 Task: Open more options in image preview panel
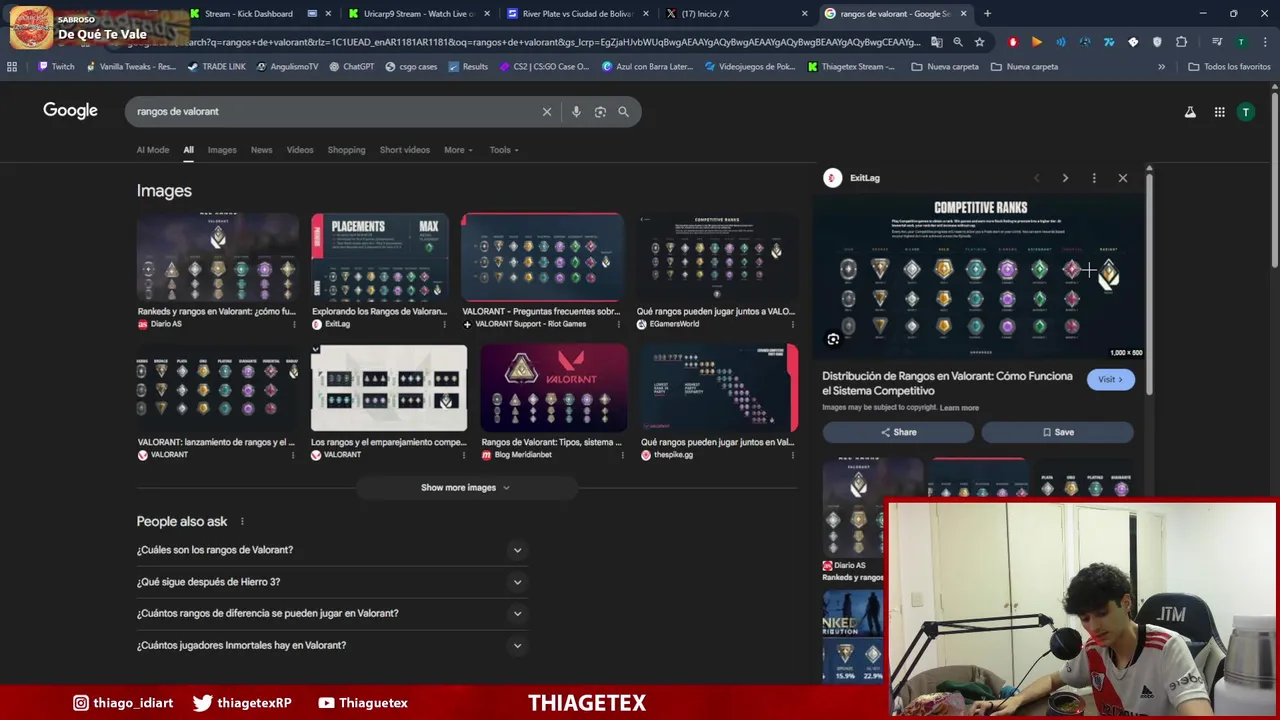1094,178
